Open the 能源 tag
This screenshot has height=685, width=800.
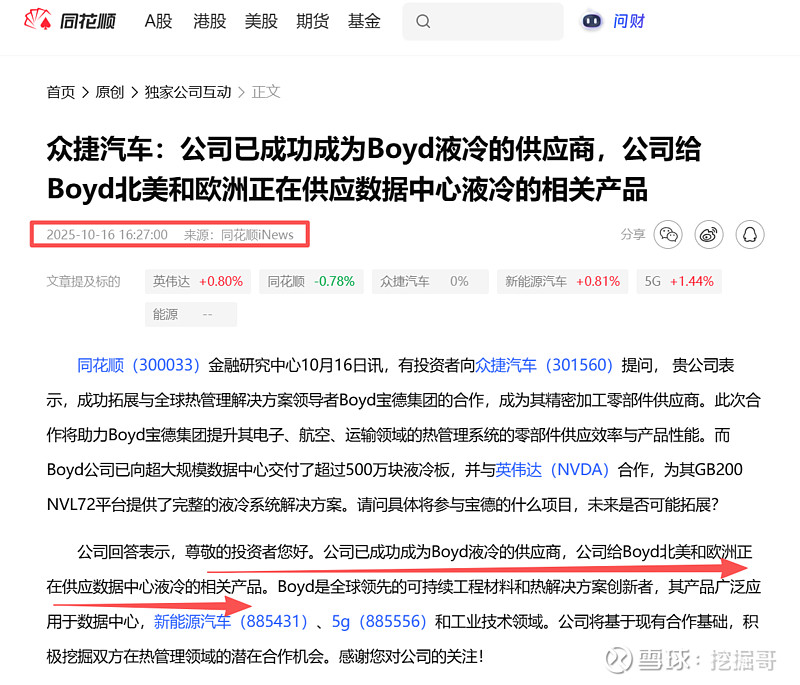[191, 314]
